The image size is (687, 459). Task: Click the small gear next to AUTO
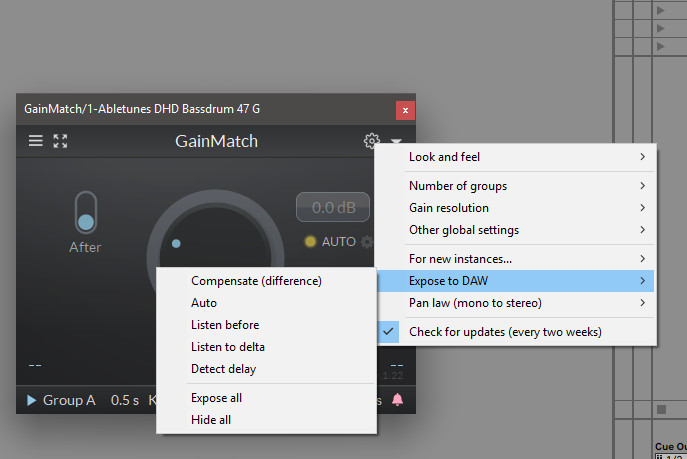click(x=367, y=242)
